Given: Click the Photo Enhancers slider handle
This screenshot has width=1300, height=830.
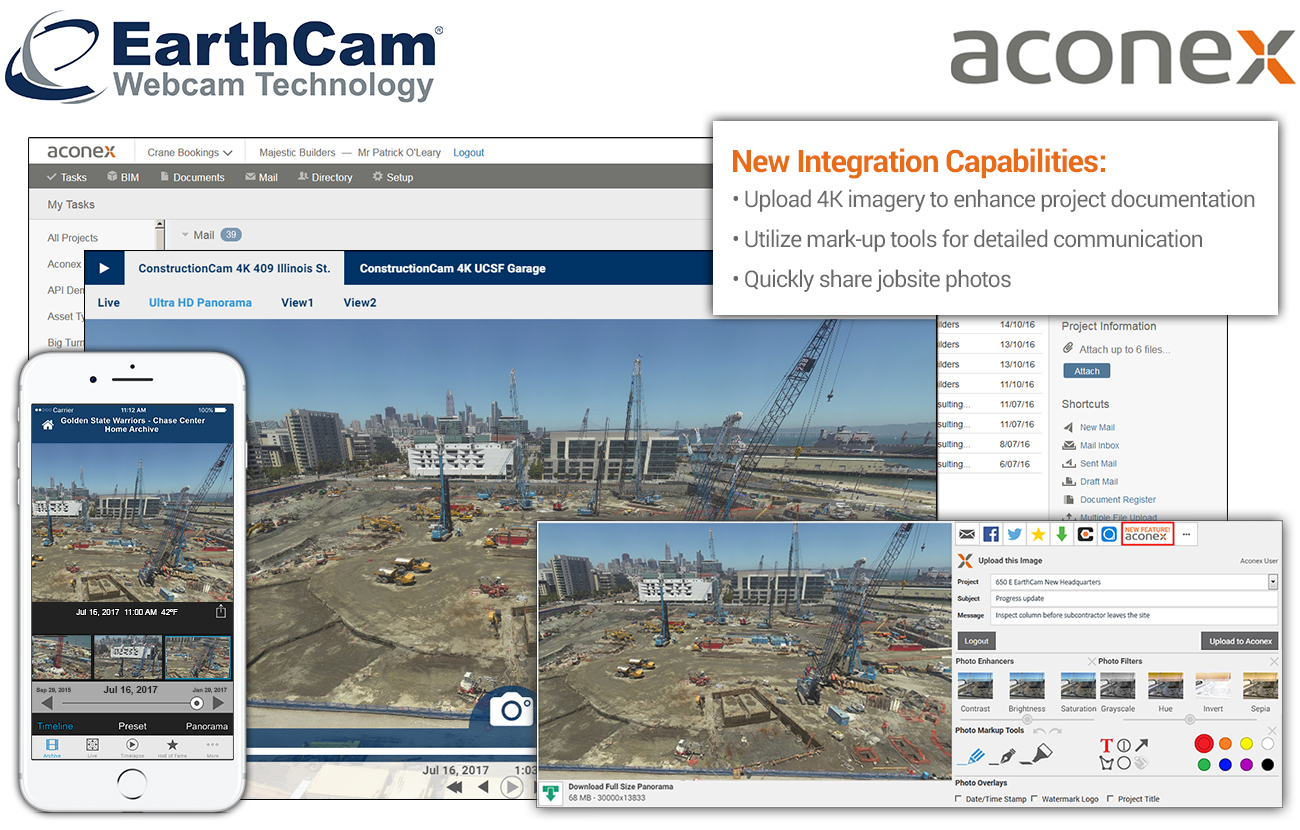Looking at the screenshot, I should (1027, 719).
